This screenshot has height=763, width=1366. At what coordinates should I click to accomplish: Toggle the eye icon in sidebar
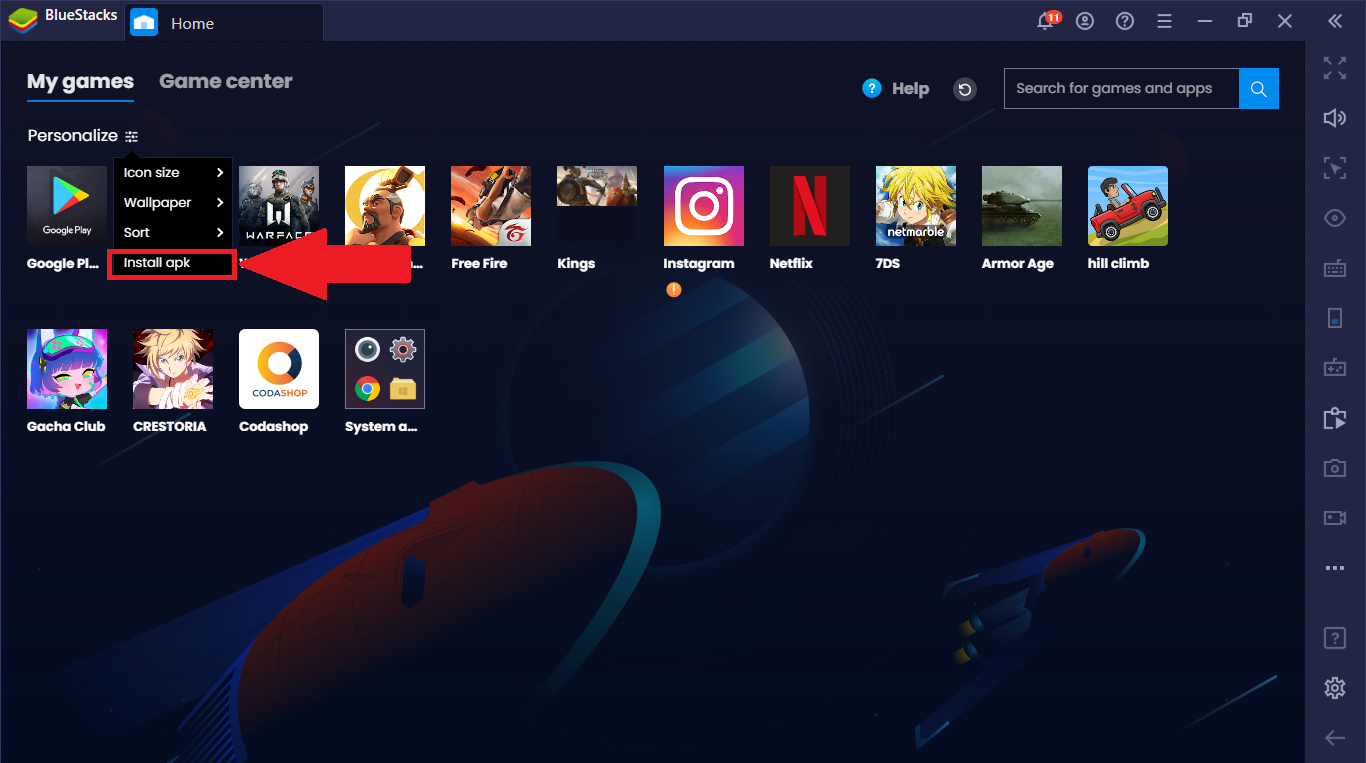click(1334, 218)
